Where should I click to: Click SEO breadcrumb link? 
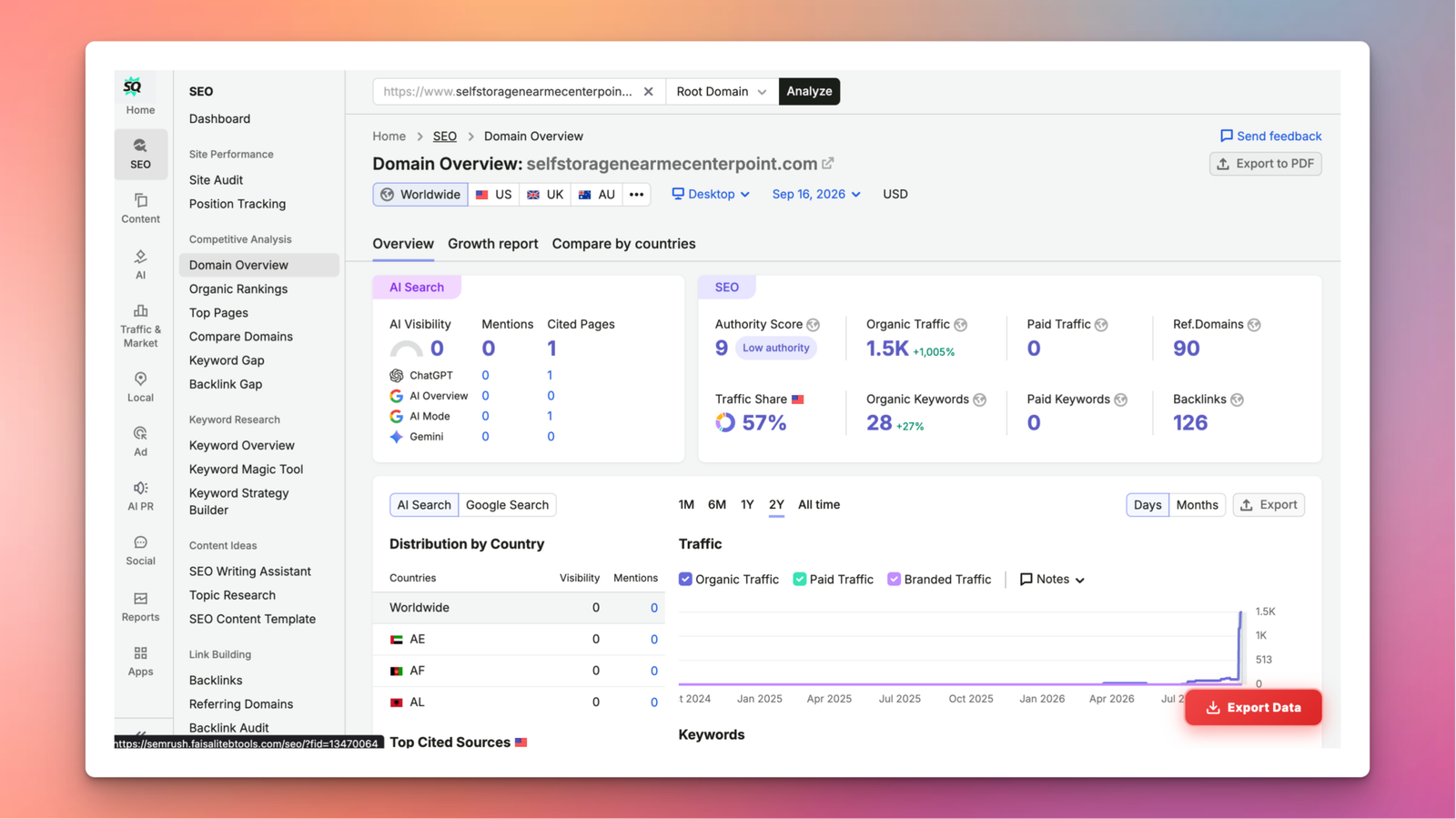(445, 136)
